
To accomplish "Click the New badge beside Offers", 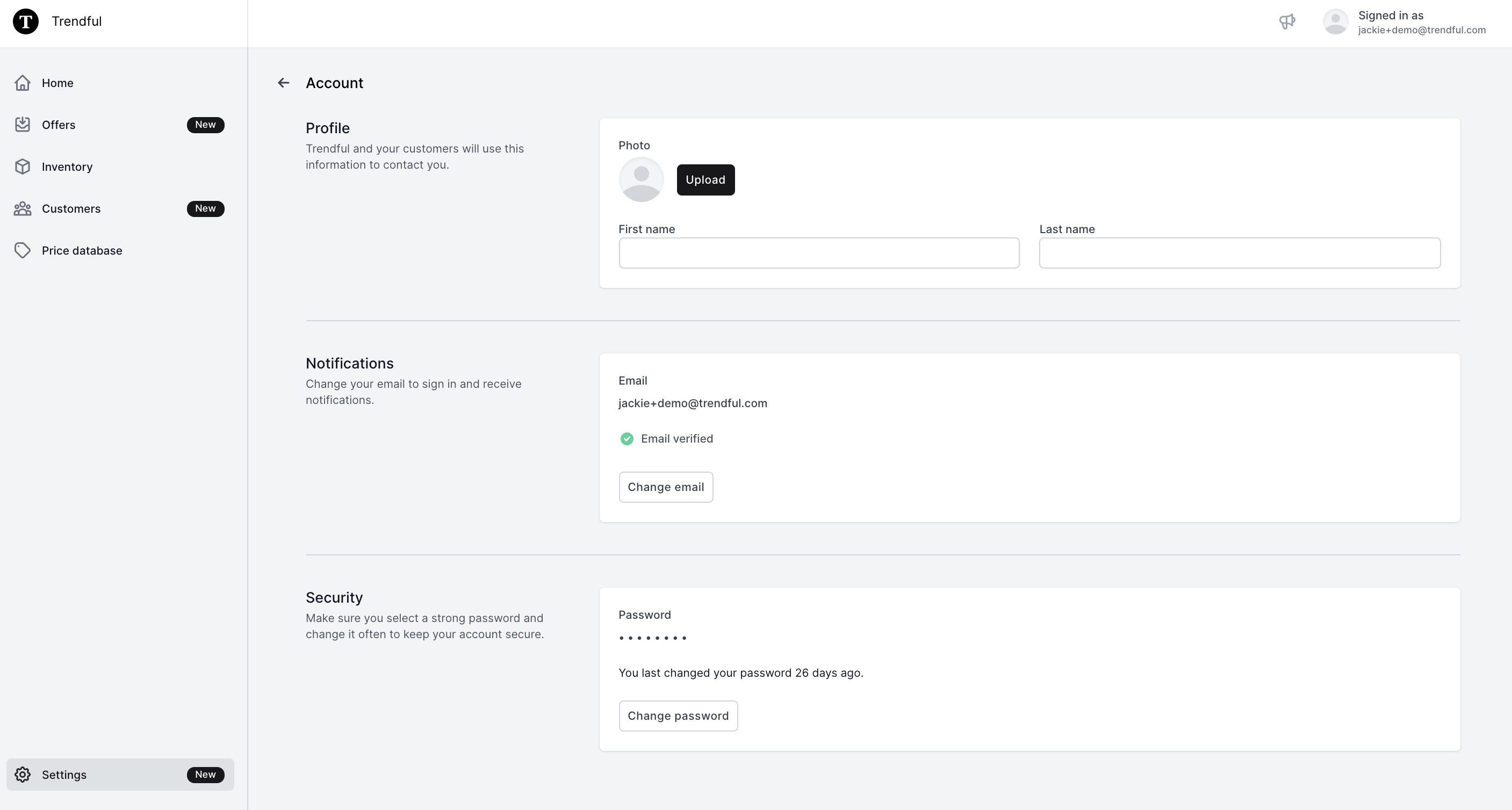I will coord(205,125).
